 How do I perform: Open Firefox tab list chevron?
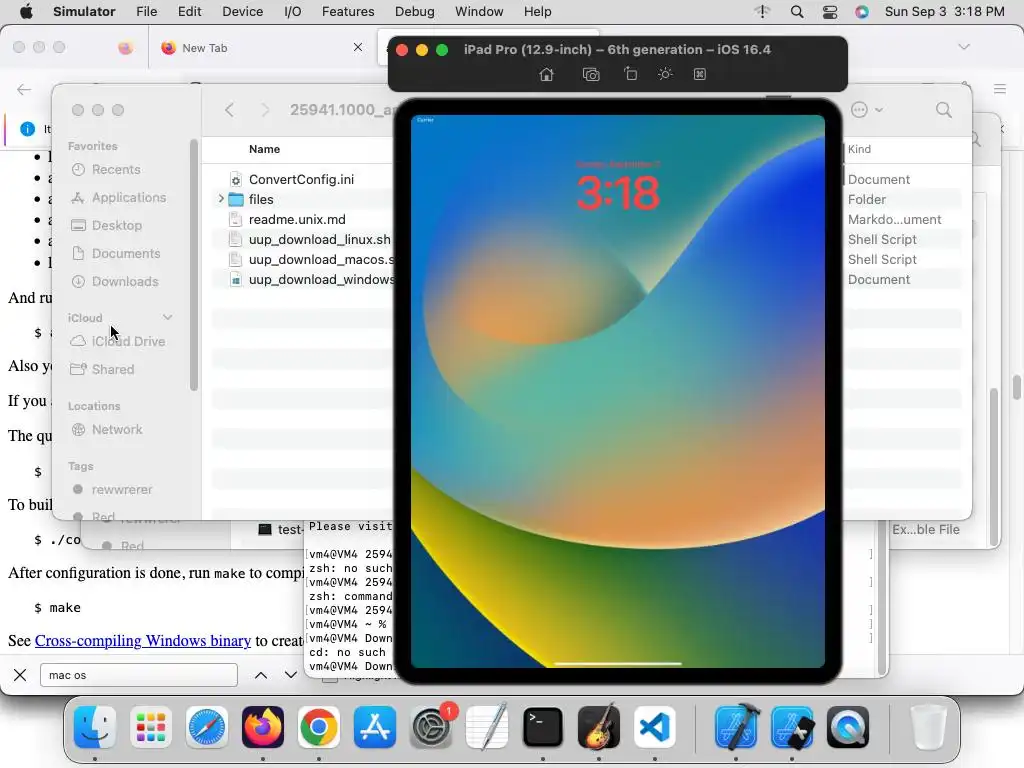click(x=964, y=47)
